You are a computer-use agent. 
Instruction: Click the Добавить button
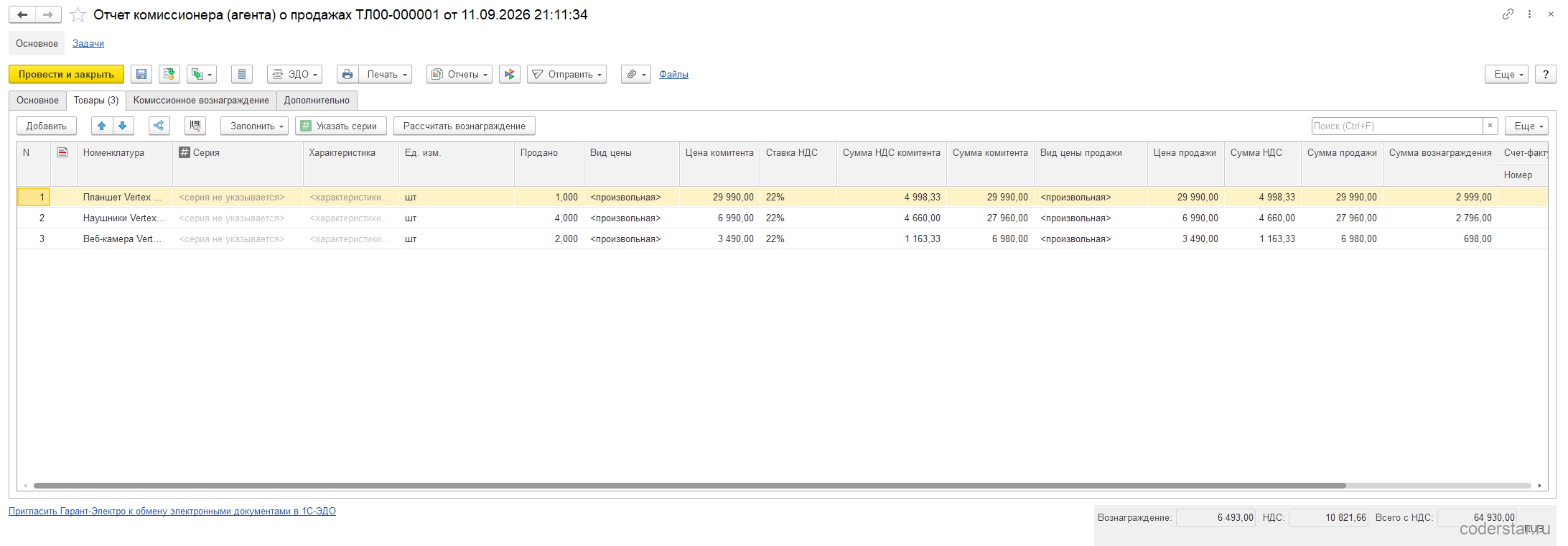tap(47, 126)
